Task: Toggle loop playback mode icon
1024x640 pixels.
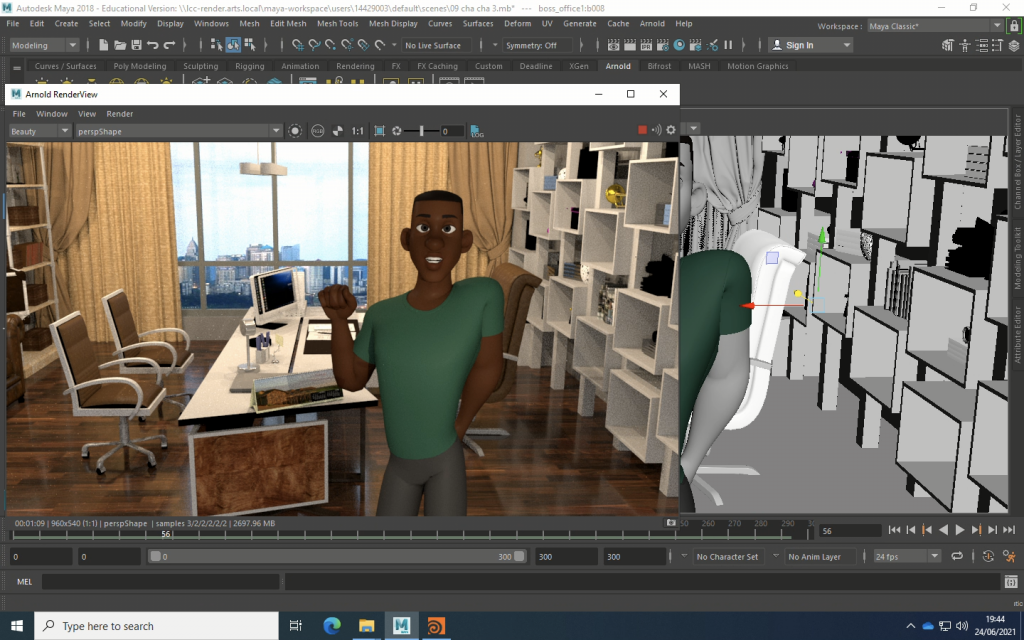Action: click(957, 556)
